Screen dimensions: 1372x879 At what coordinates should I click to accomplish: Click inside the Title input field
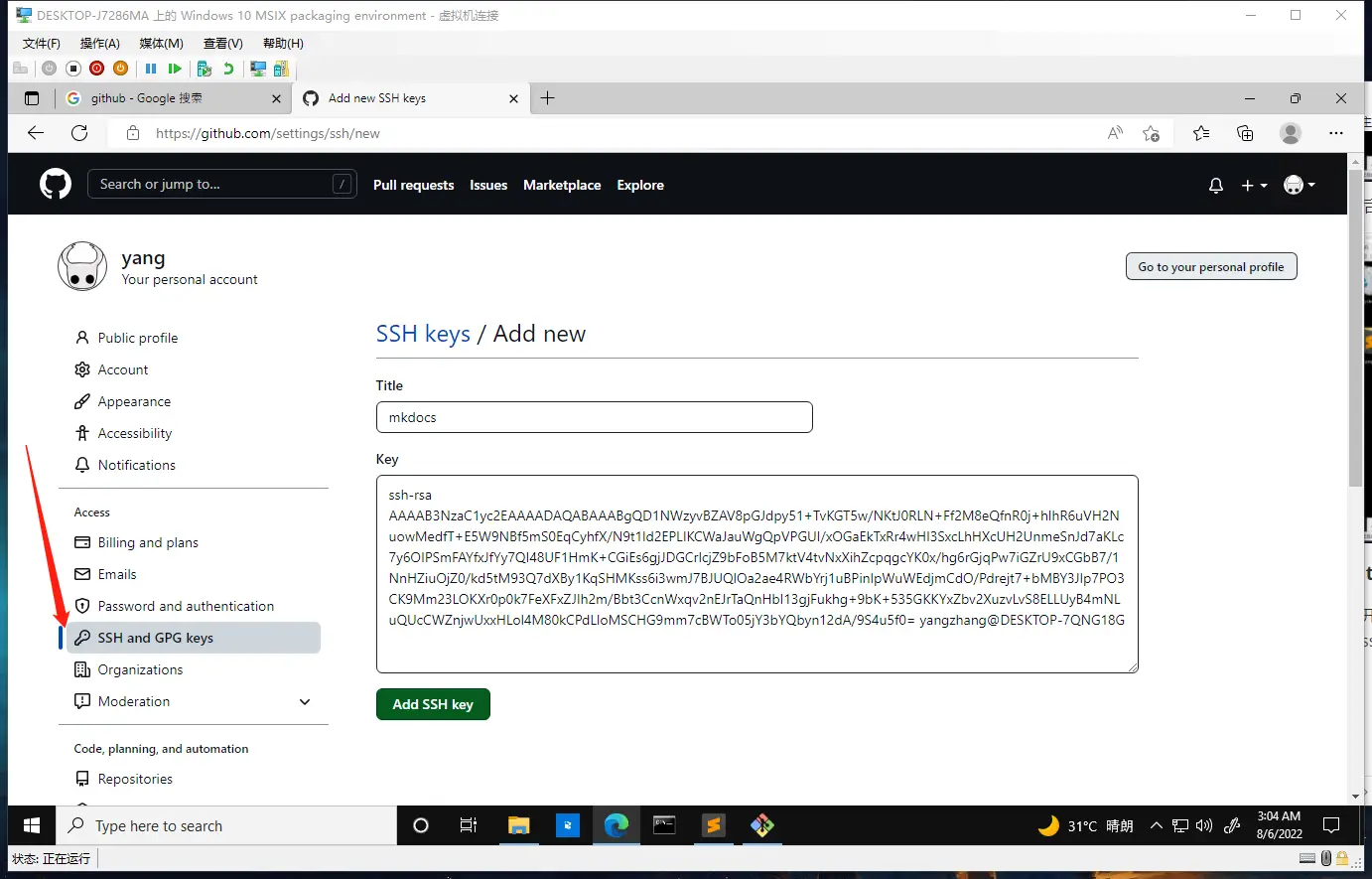(x=594, y=417)
